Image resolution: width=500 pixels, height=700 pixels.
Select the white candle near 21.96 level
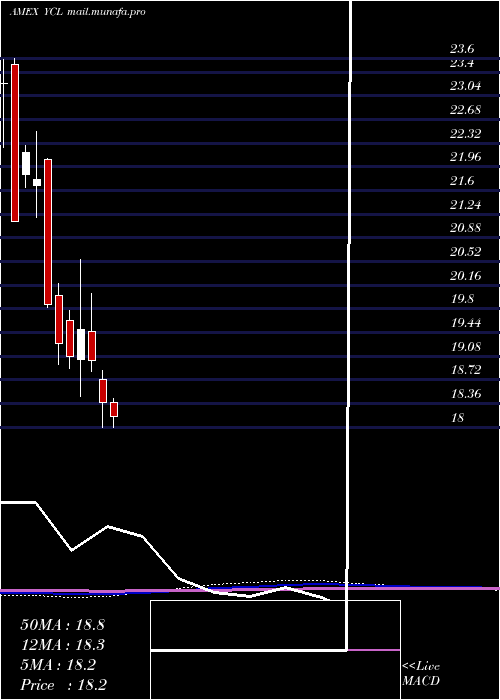point(26,163)
